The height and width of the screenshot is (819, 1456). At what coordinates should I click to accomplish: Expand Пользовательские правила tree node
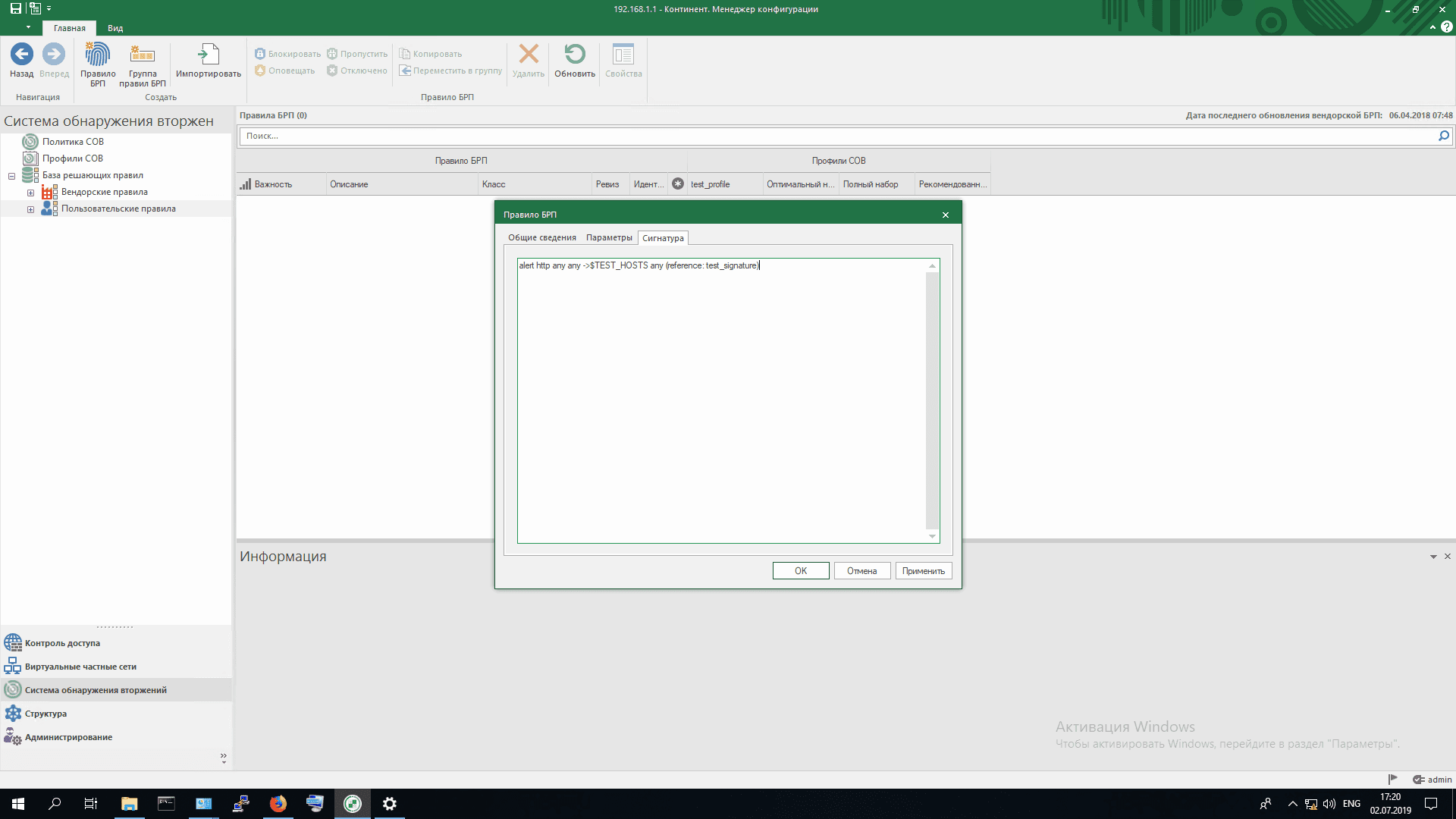30,209
